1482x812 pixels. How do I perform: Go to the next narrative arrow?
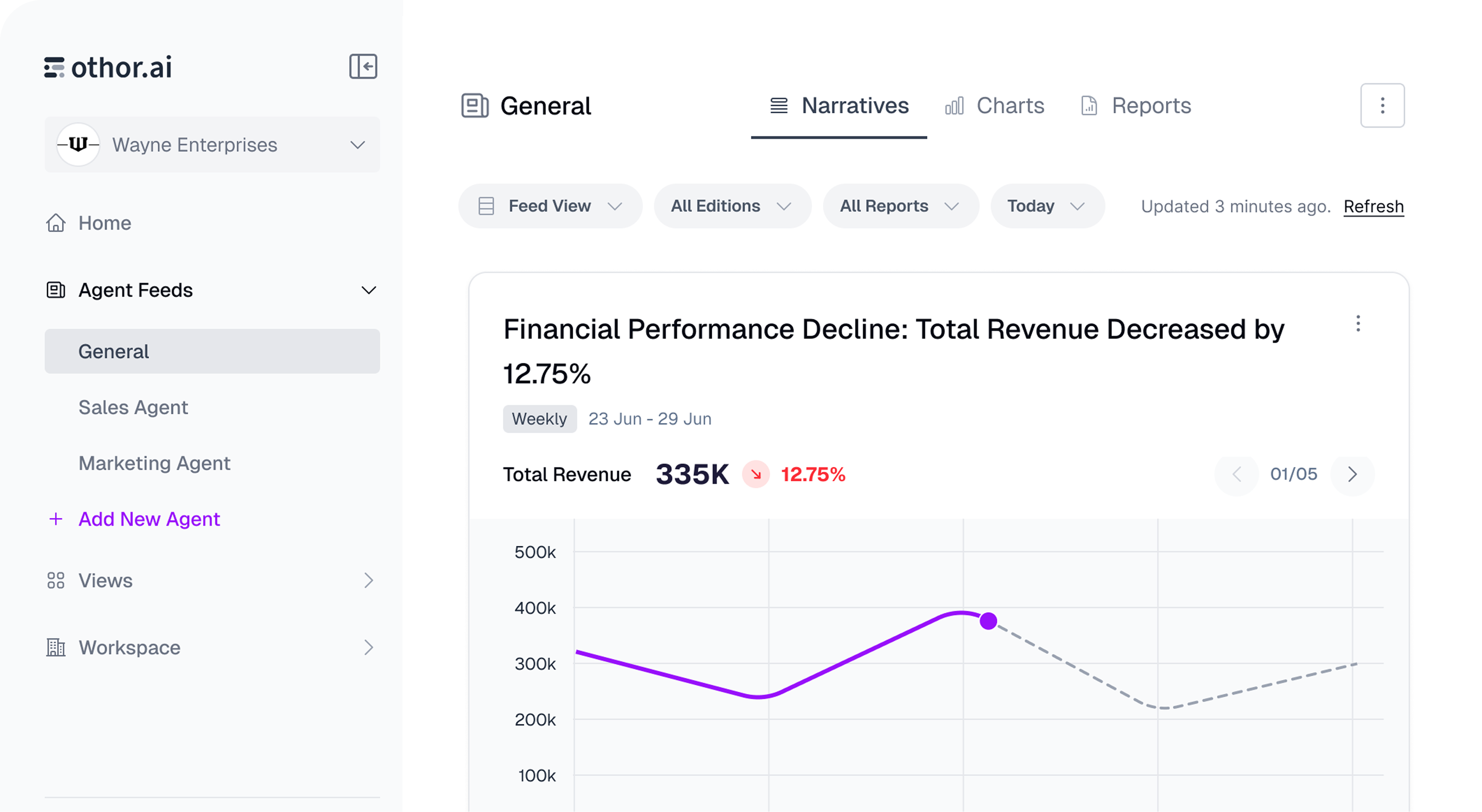(x=1352, y=474)
